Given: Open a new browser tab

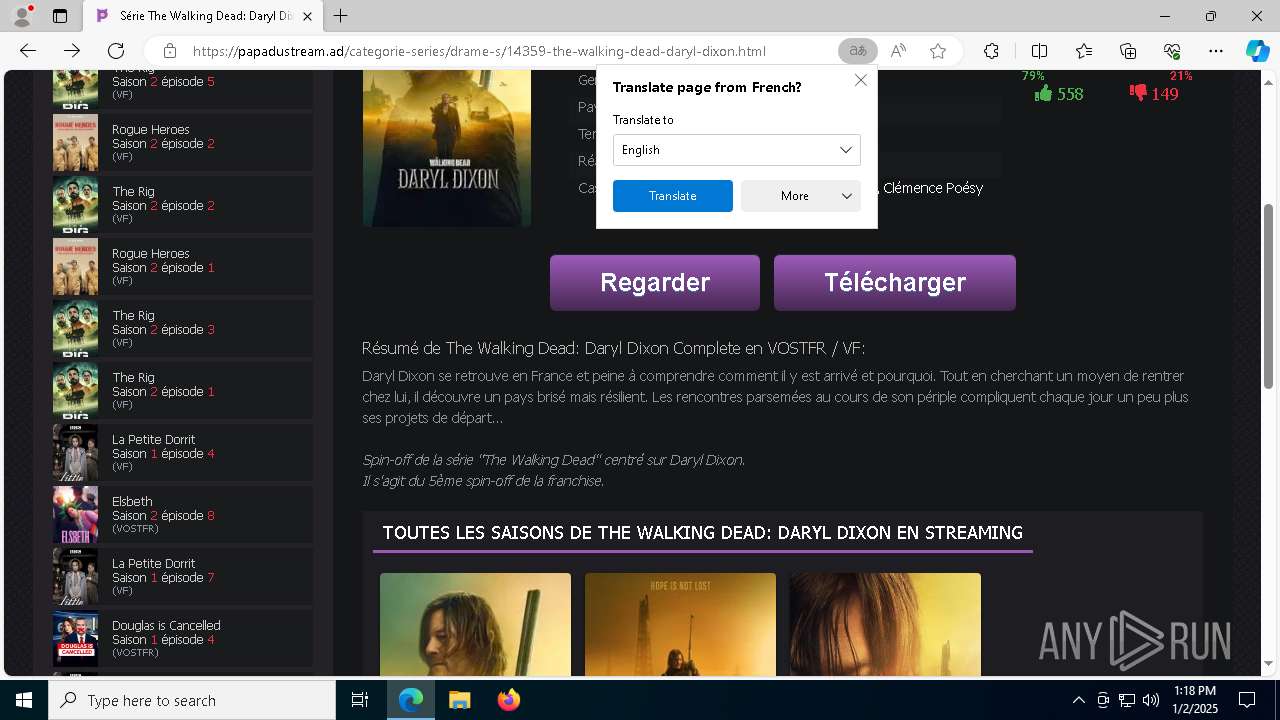Looking at the screenshot, I should 341,16.
